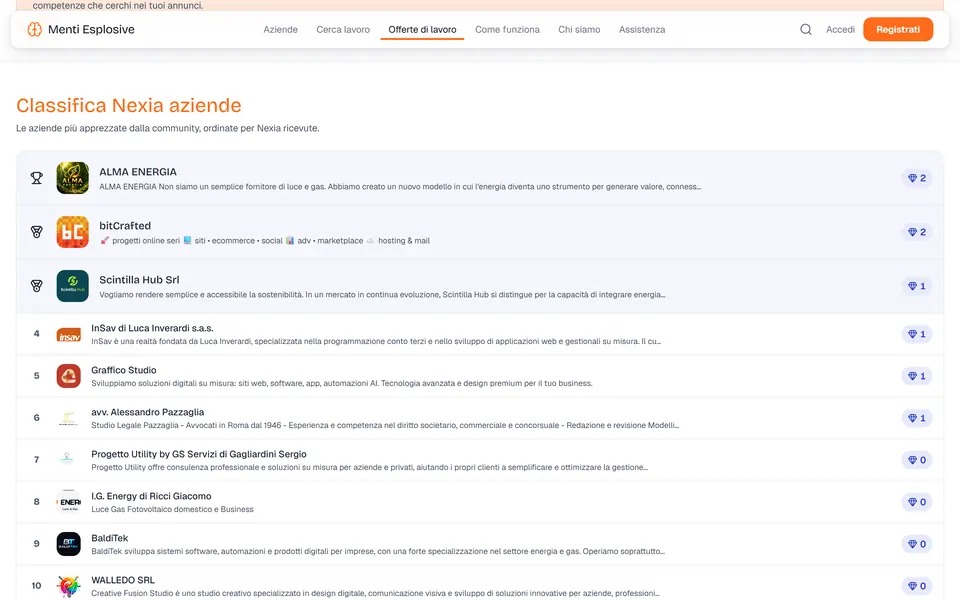Click the Nexia gem badge for Scintilla Hub

[x=917, y=286]
